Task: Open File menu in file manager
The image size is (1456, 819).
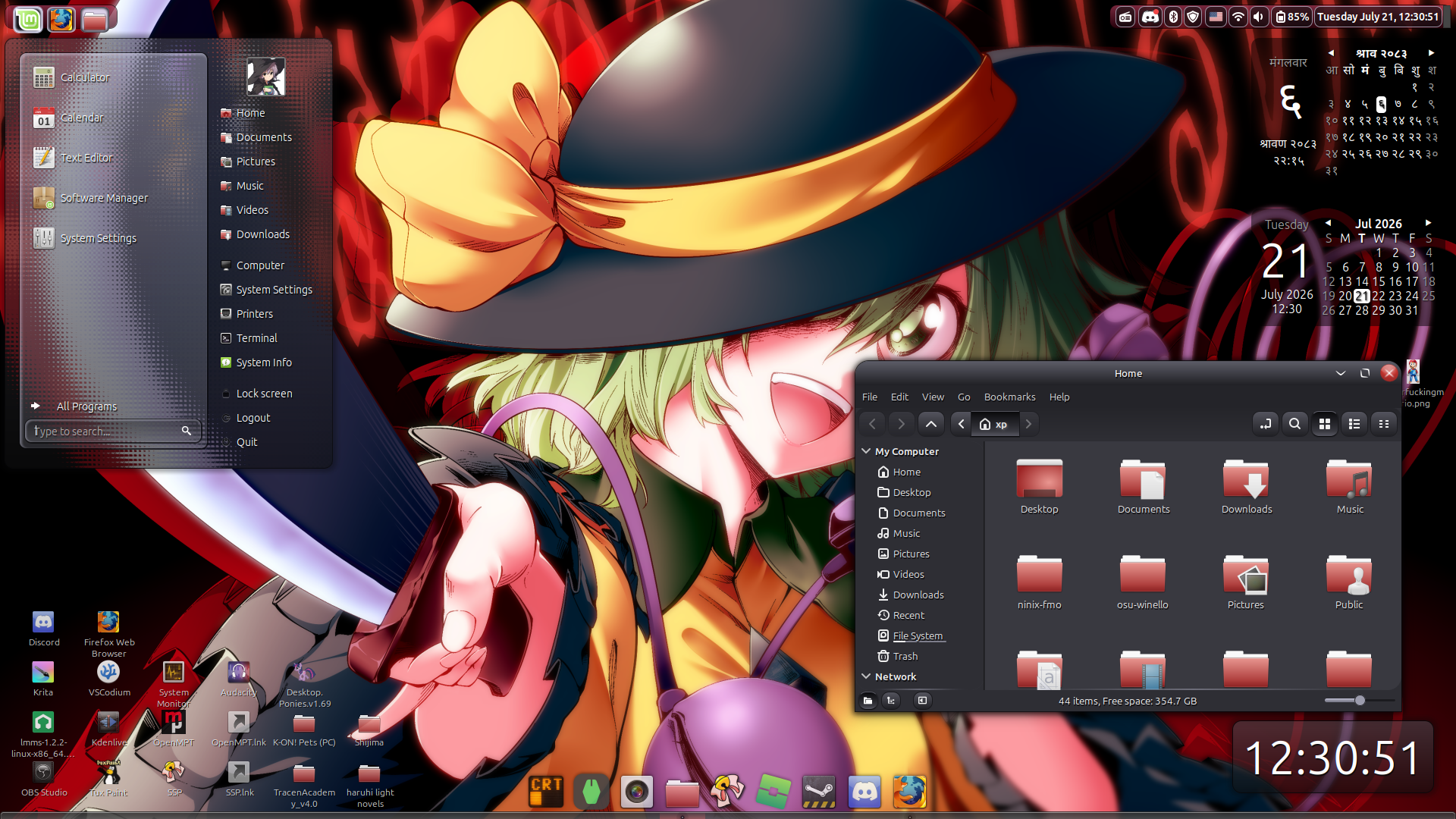Action: pos(870,397)
